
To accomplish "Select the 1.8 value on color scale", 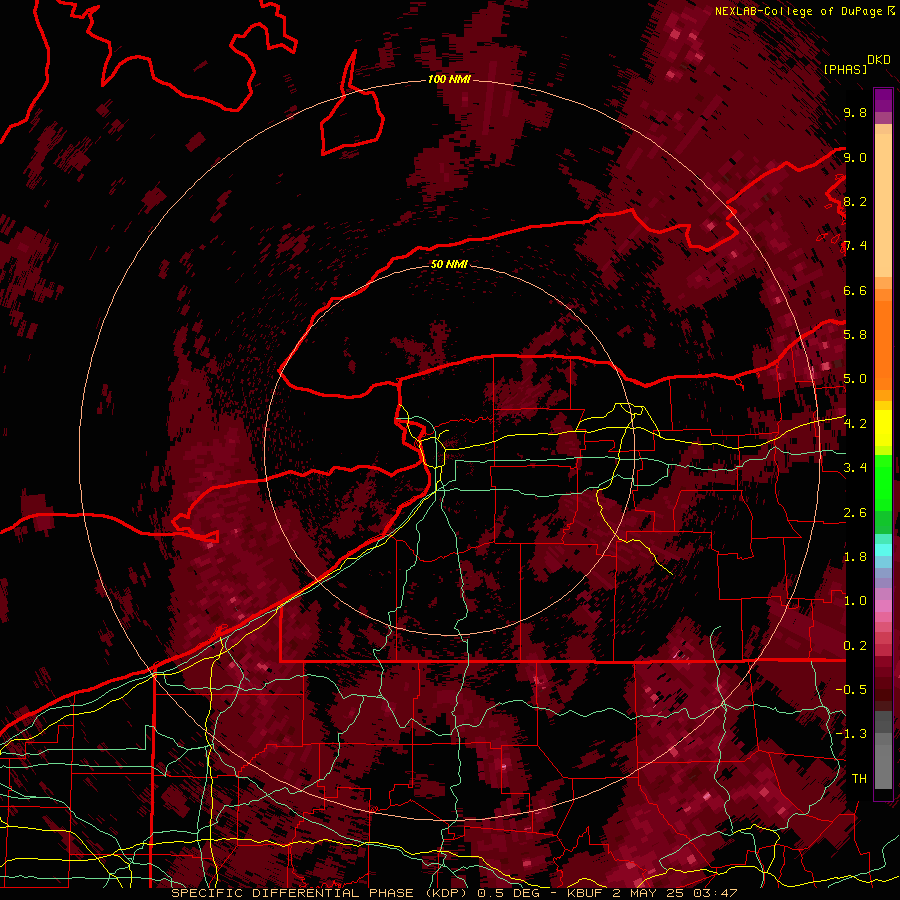I will coord(855,557).
